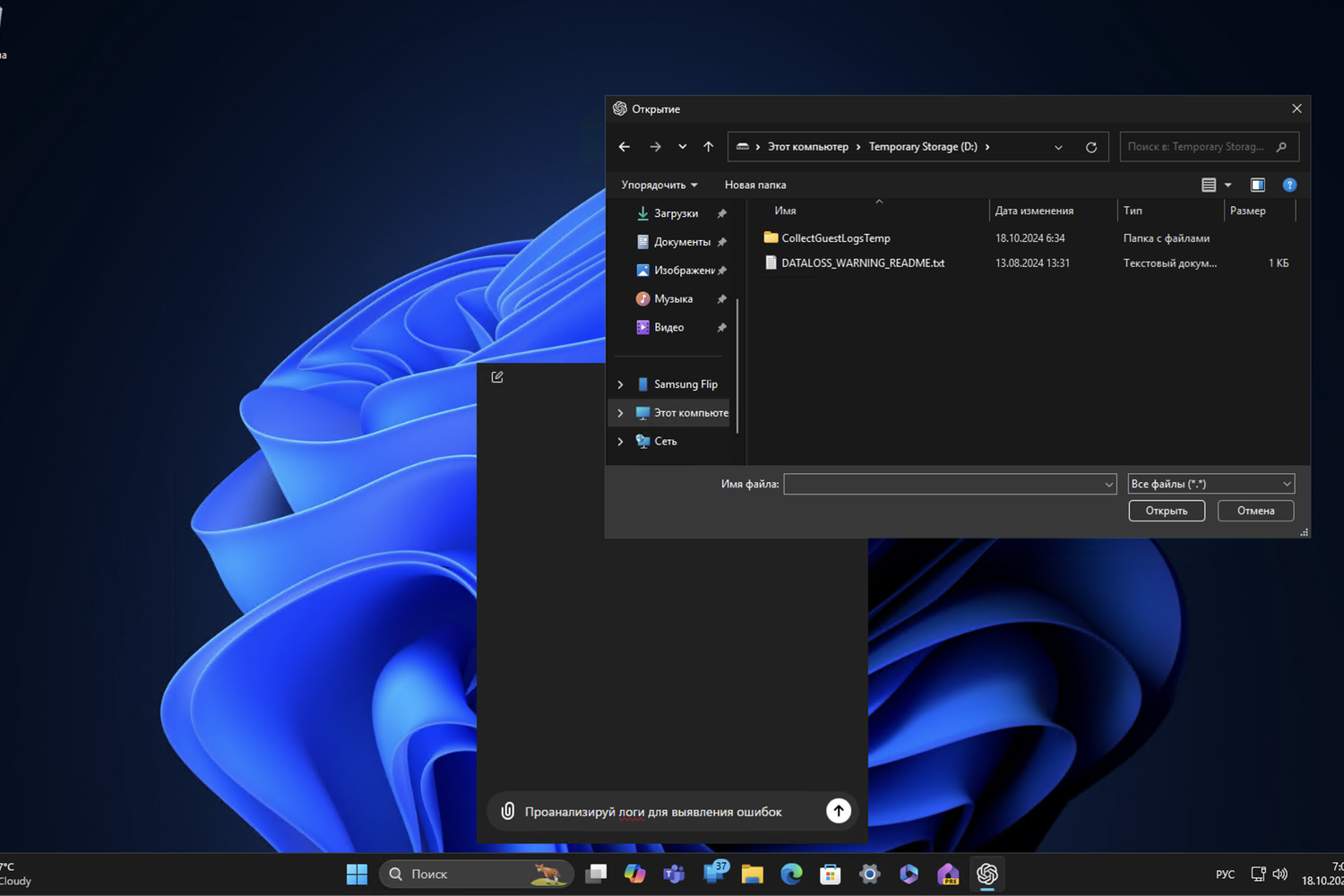
Task: Start a new chat with compose icon
Action: 497,377
